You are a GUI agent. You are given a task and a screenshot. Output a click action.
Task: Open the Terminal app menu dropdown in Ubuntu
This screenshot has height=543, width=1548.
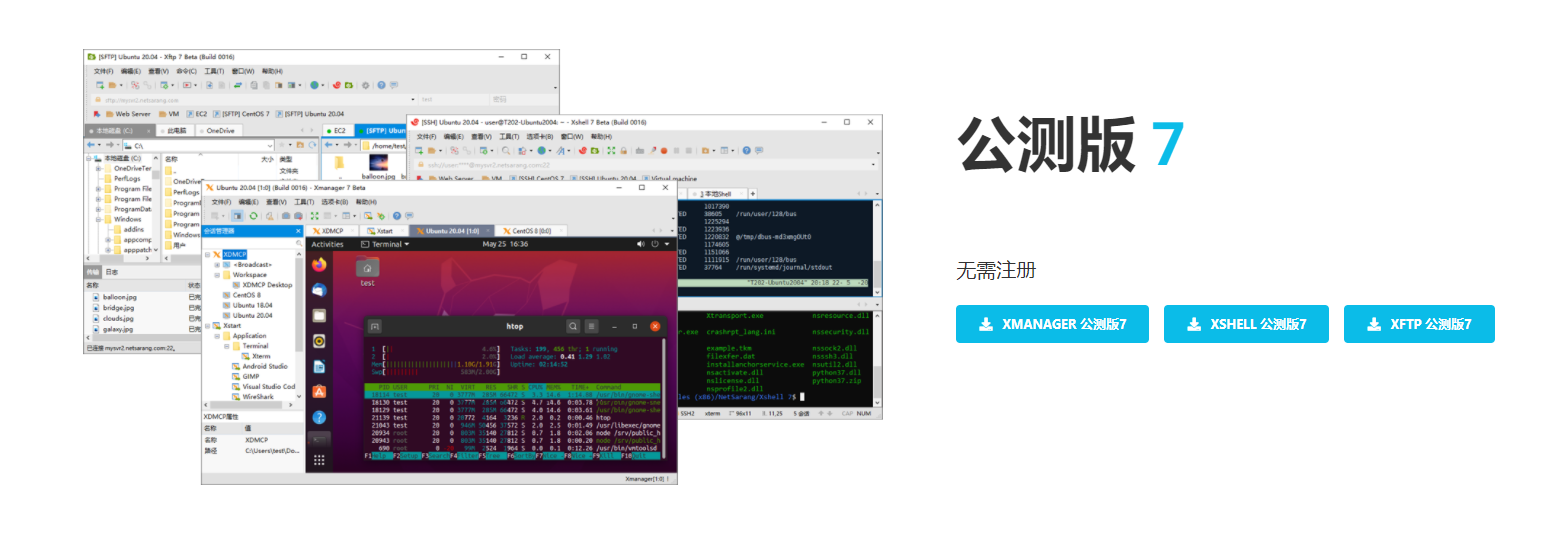point(384,244)
